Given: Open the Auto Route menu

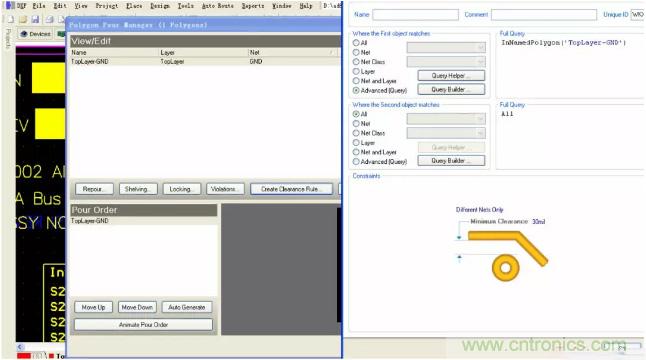Looking at the screenshot, I should click(x=218, y=6).
